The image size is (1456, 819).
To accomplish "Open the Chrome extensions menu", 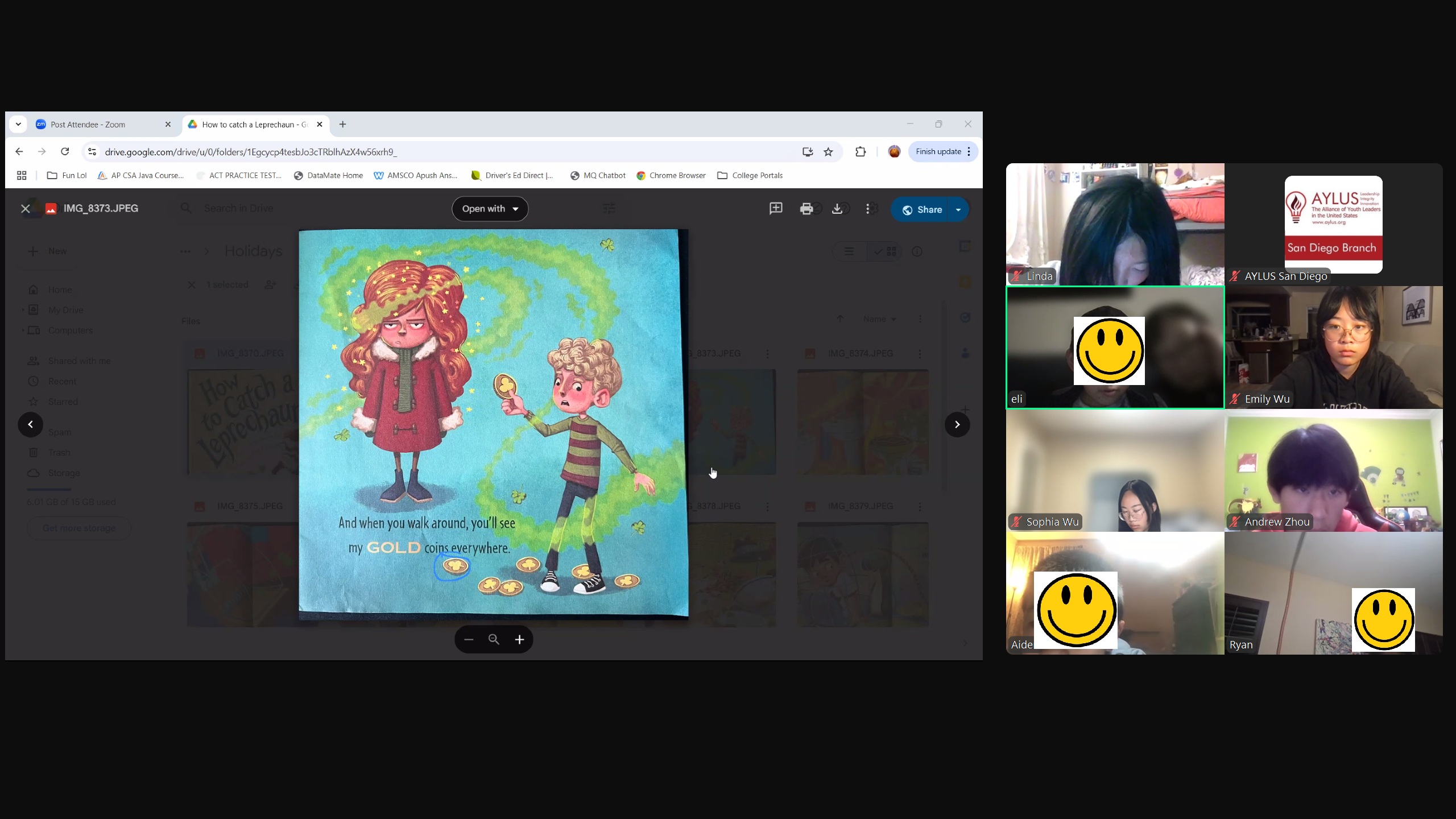I will 861,152.
